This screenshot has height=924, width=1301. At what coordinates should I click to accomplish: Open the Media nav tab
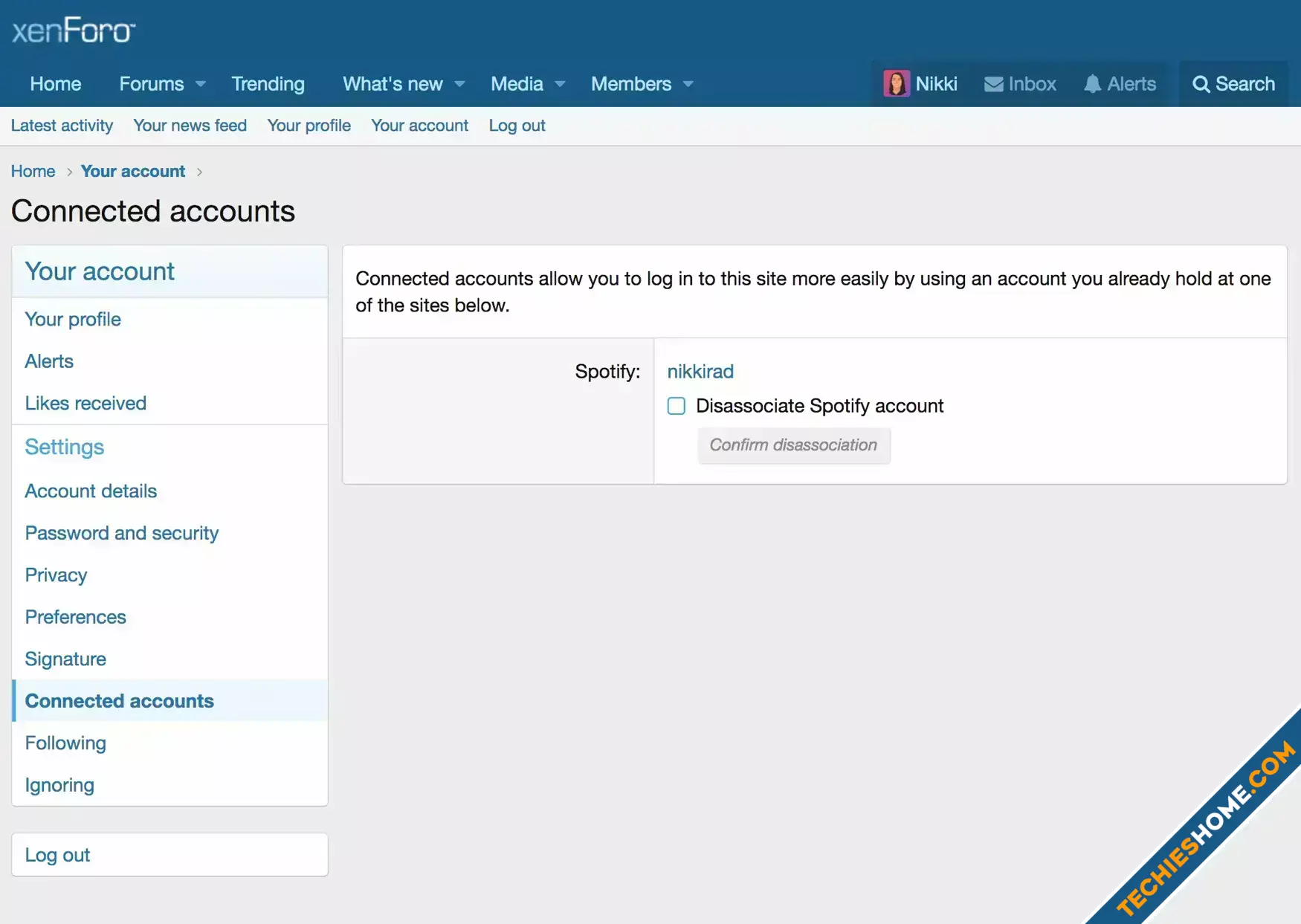point(517,83)
